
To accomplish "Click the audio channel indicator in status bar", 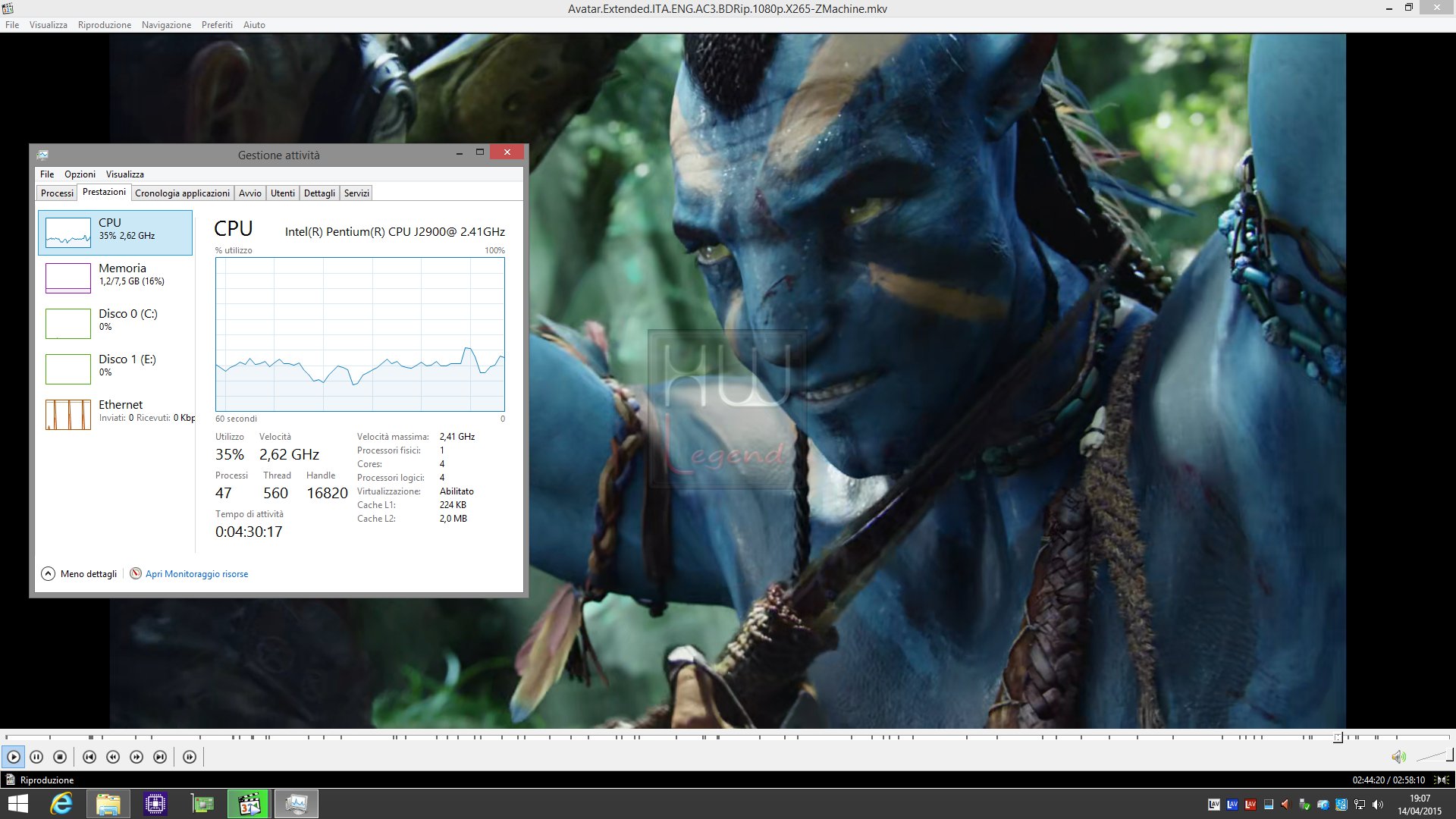I will [1442, 780].
